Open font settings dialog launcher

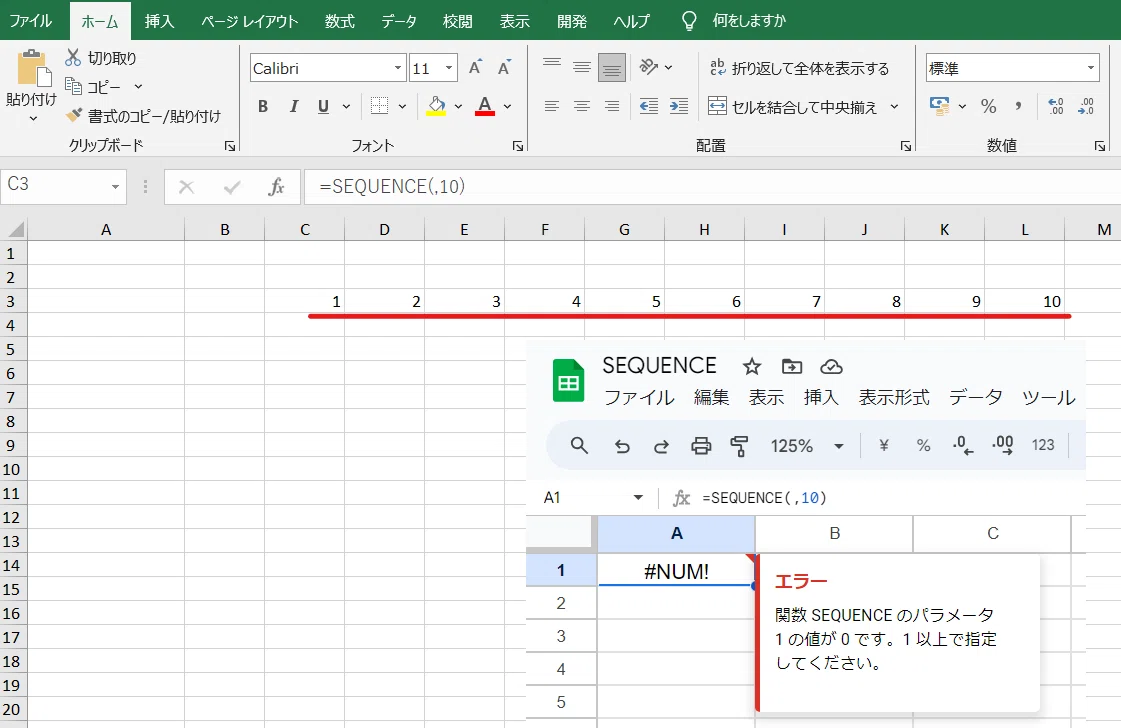click(x=518, y=146)
